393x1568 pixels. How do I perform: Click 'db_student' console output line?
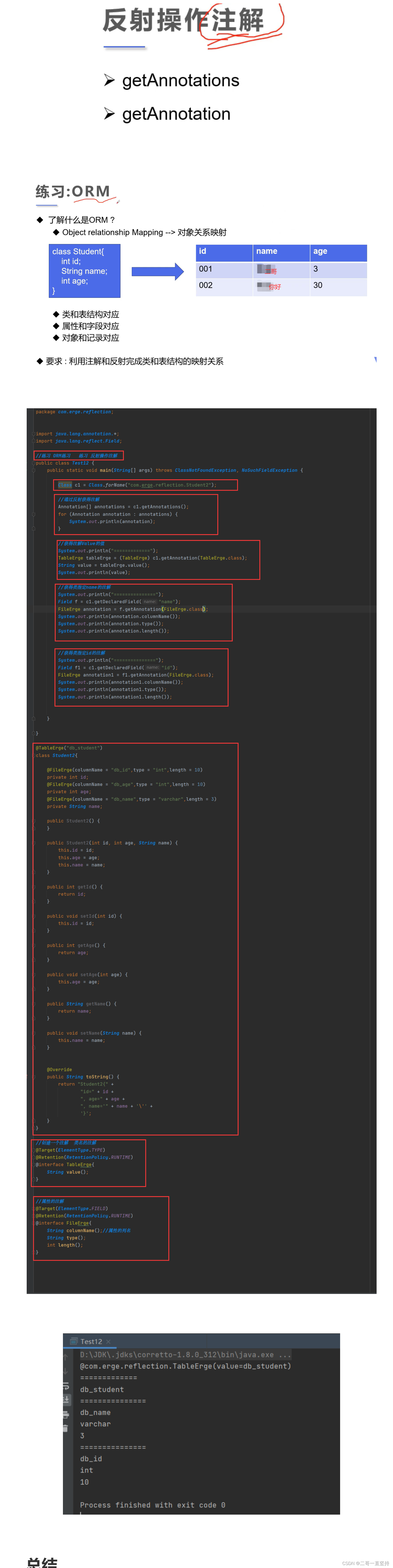click(102, 1390)
